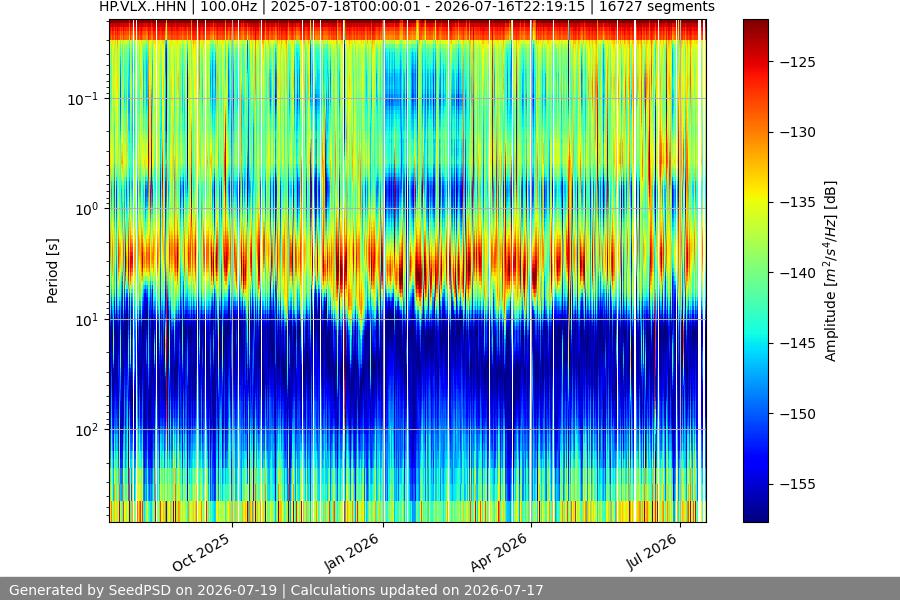Click the 'Apr 2026' x-axis tick label
Screen dimensions: 900x600
click(x=498, y=552)
